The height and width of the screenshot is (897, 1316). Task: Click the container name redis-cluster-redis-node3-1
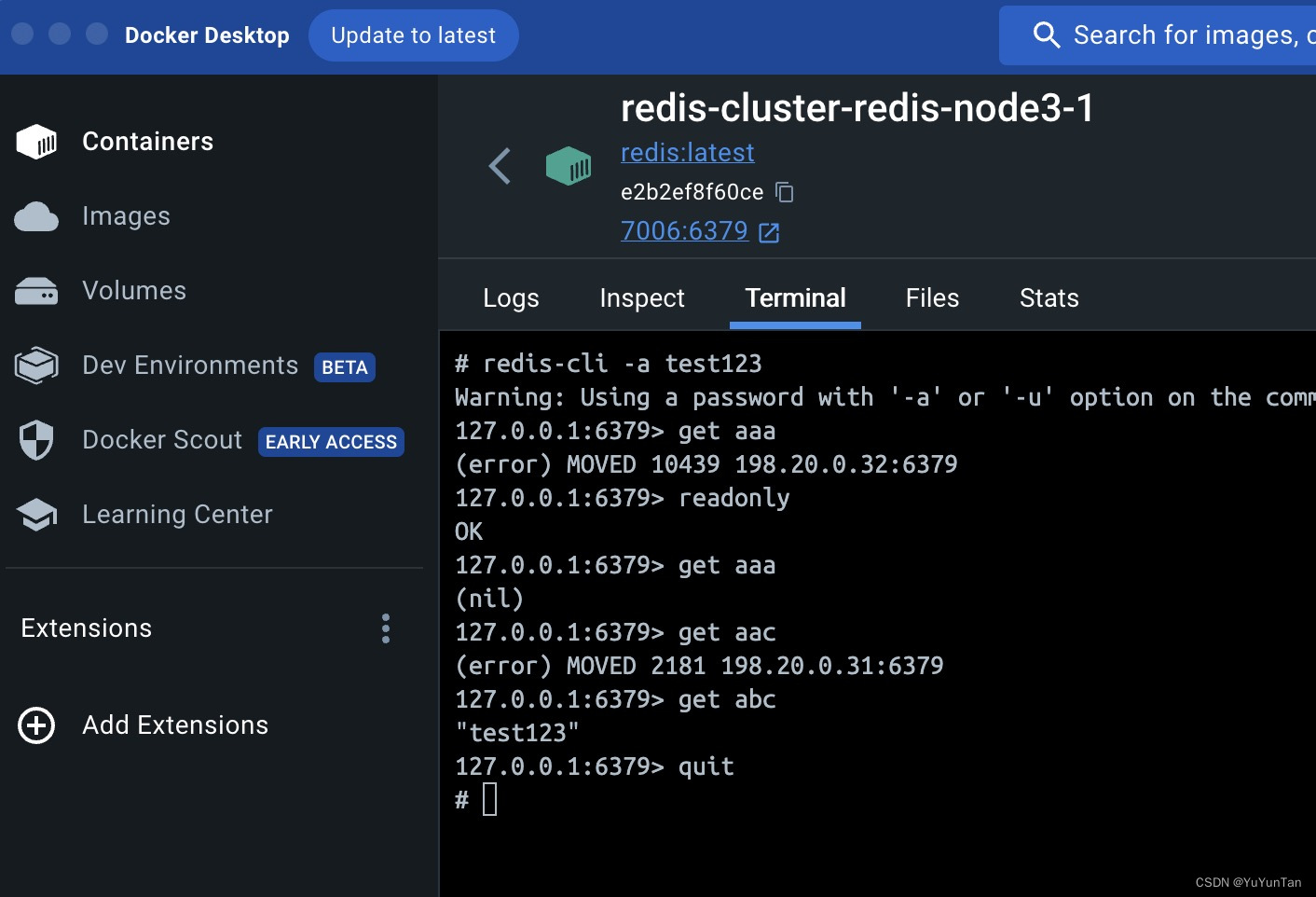click(x=857, y=108)
